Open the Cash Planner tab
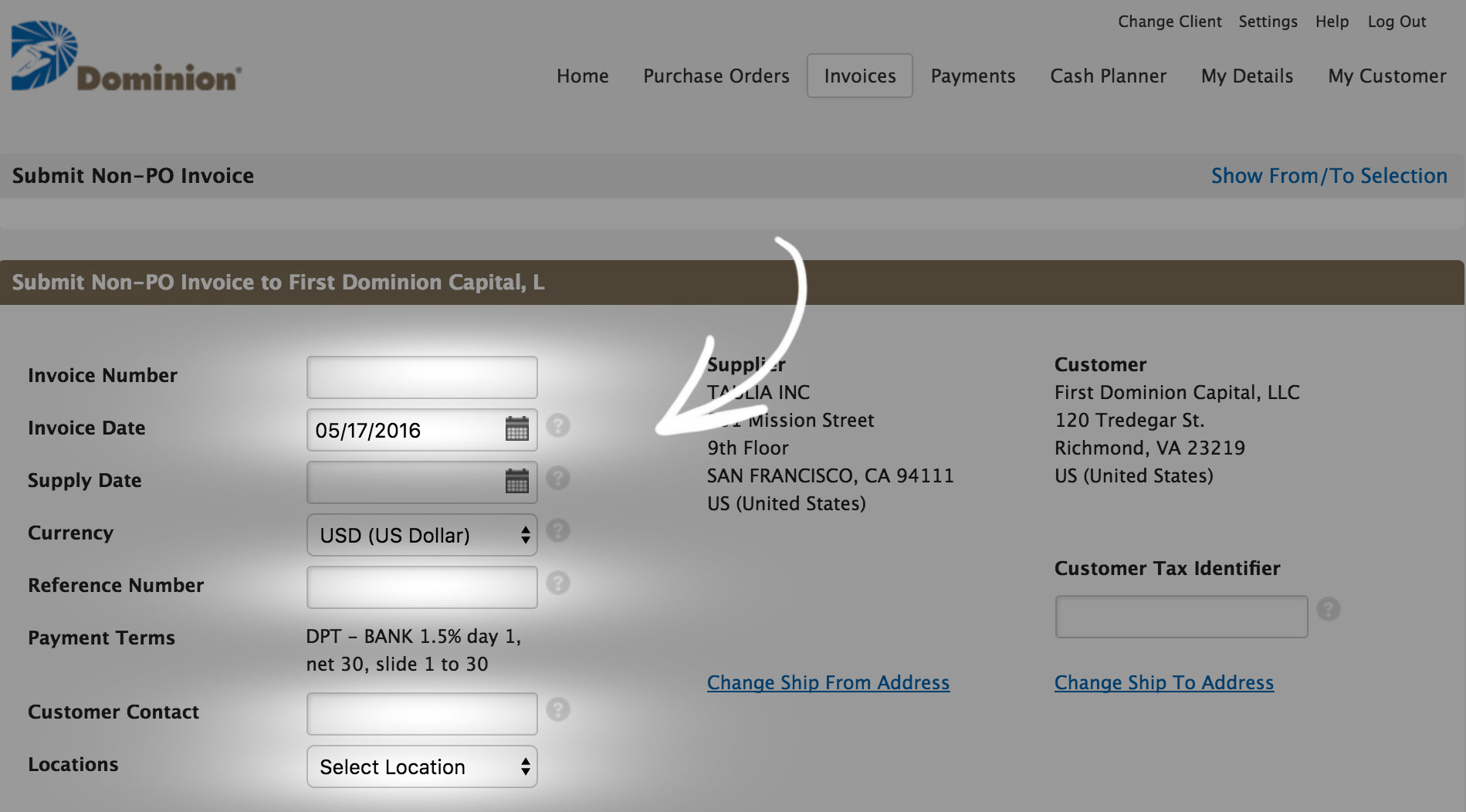 [1108, 76]
